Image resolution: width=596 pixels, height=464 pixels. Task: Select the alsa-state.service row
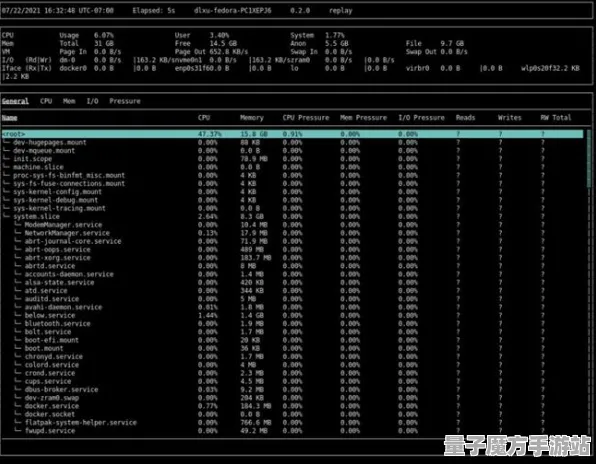(x=292, y=282)
